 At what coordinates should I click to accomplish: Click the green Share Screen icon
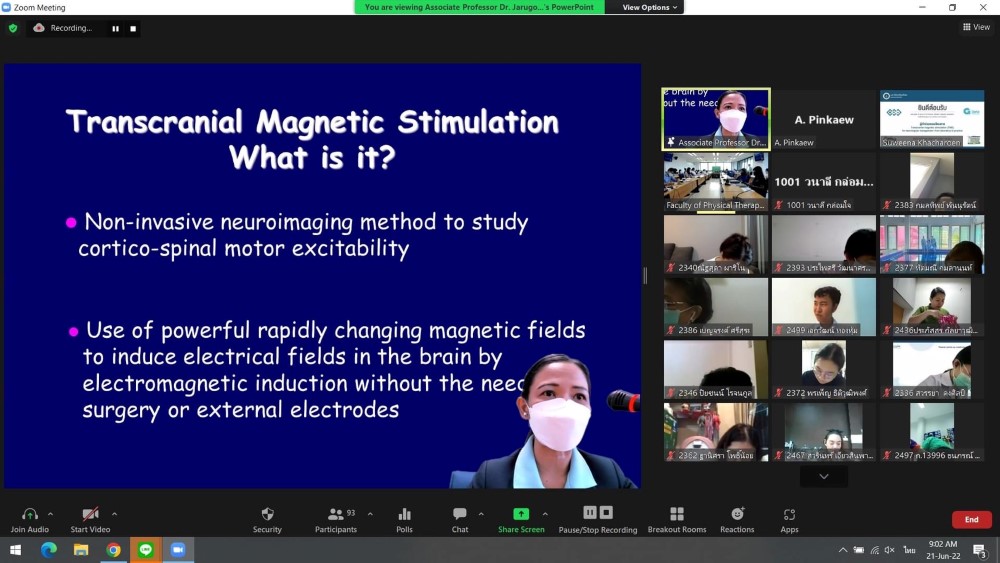pos(521,514)
